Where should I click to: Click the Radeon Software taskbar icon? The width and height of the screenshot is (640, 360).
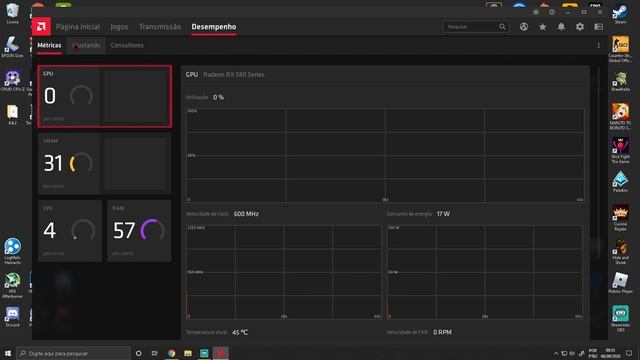click(x=220, y=353)
